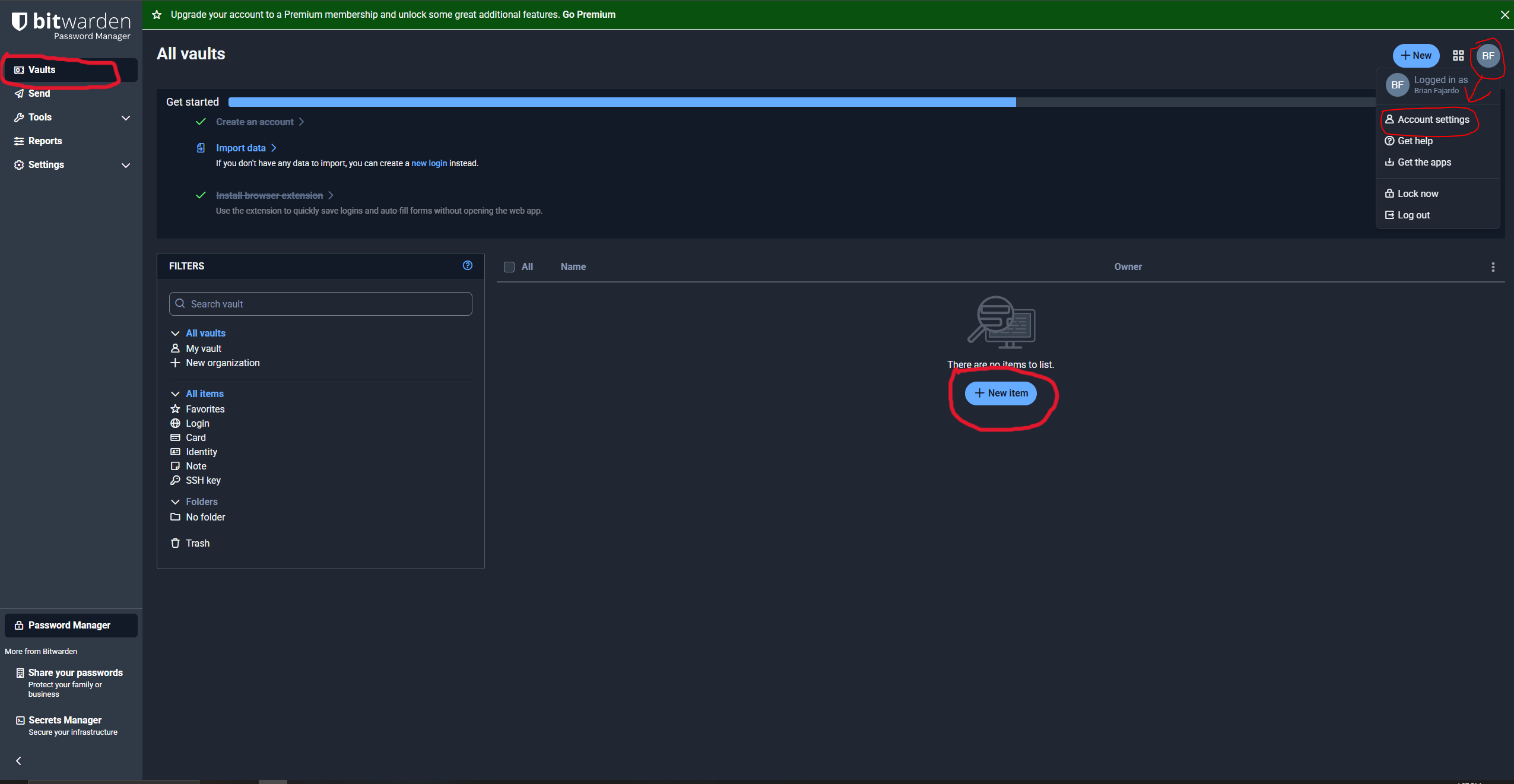Dismiss the Premium upgrade banner
Viewport: 1514px width, 784px height.
click(x=1505, y=15)
